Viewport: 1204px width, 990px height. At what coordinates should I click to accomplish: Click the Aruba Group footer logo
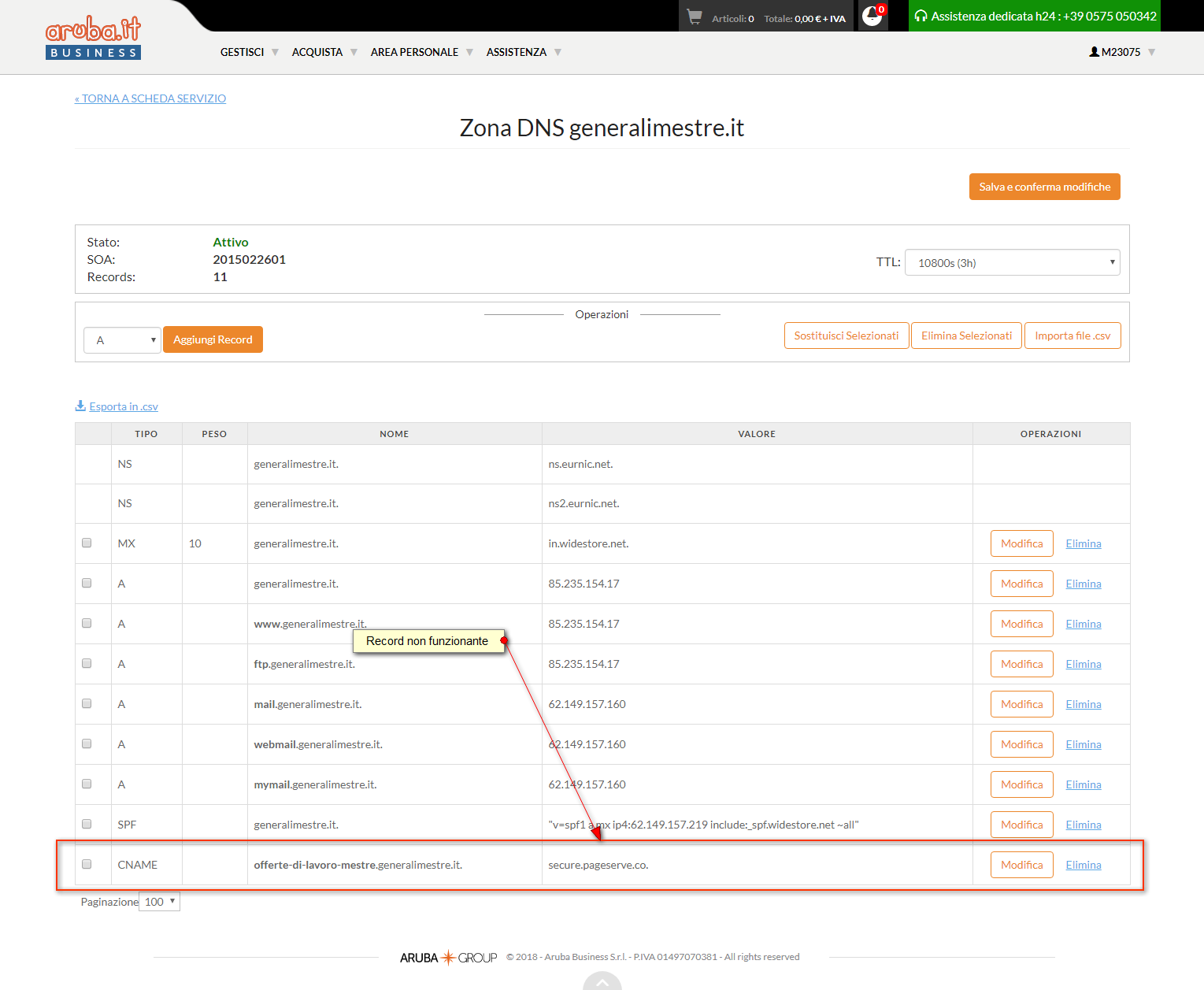click(449, 958)
